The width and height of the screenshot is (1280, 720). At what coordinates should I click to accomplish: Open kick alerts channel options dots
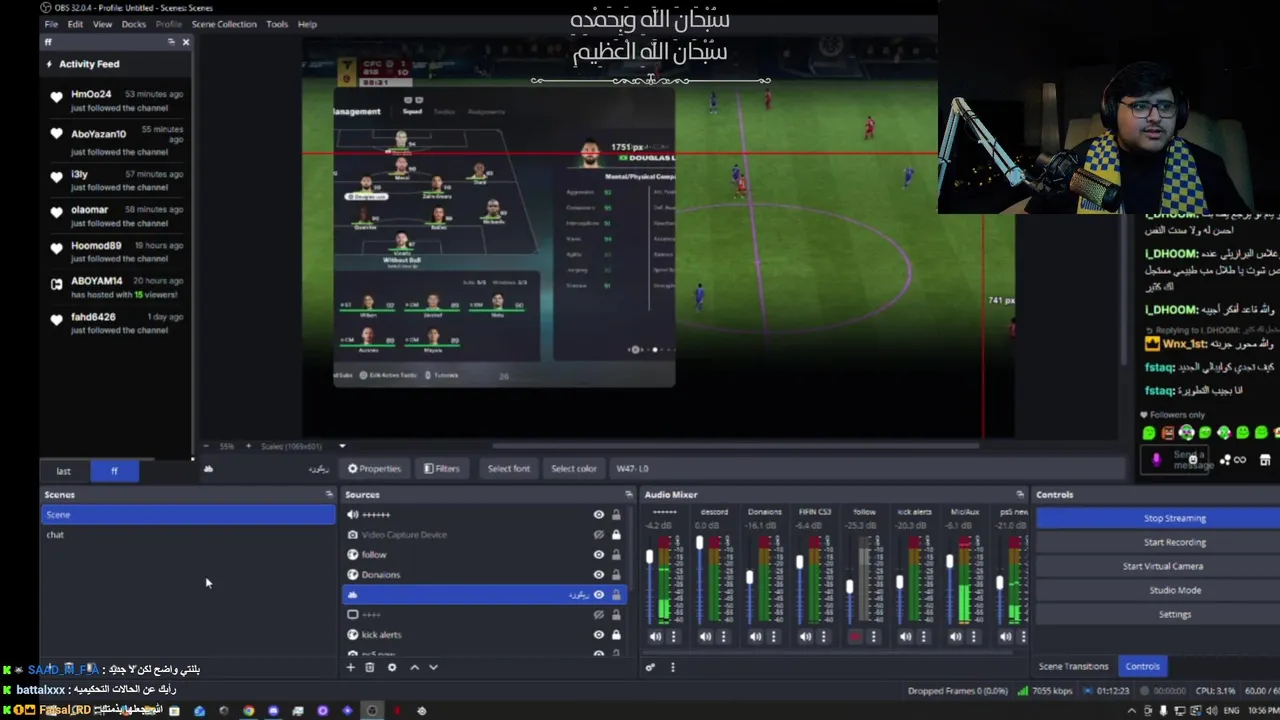[x=923, y=636]
